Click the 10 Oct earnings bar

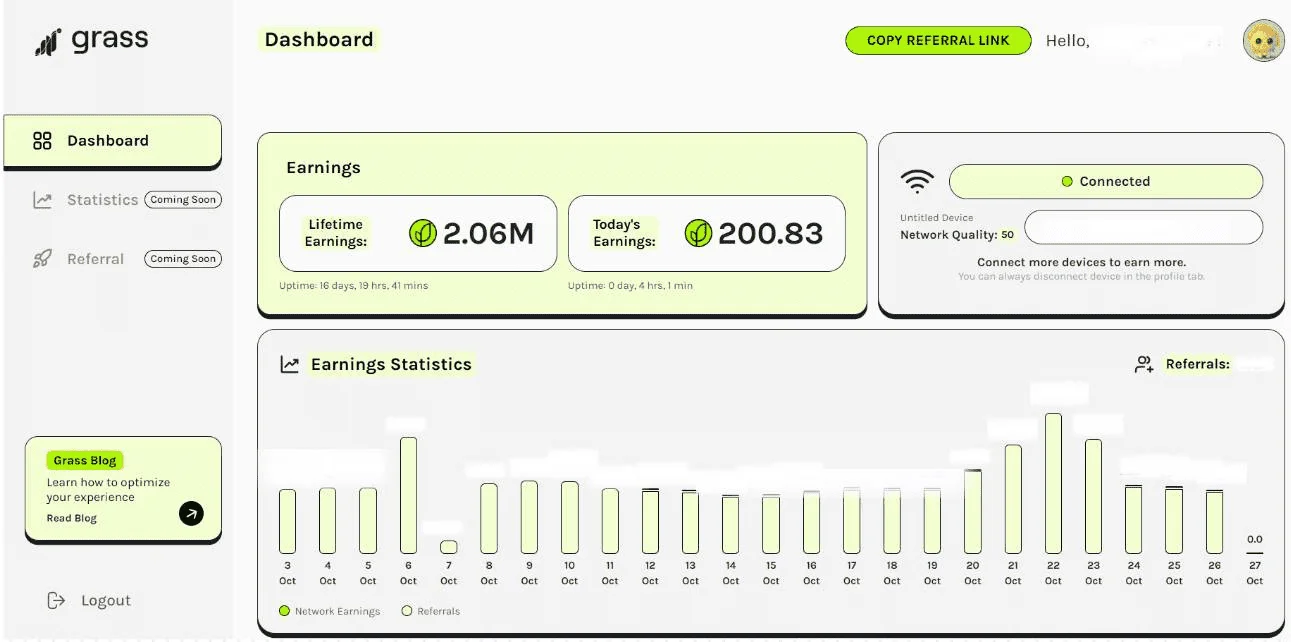click(x=569, y=518)
